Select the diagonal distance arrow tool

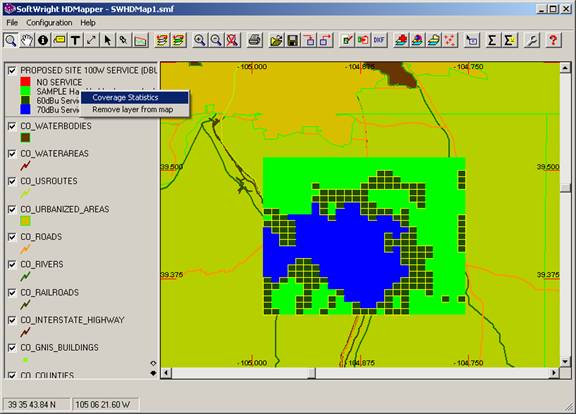point(92,40)
